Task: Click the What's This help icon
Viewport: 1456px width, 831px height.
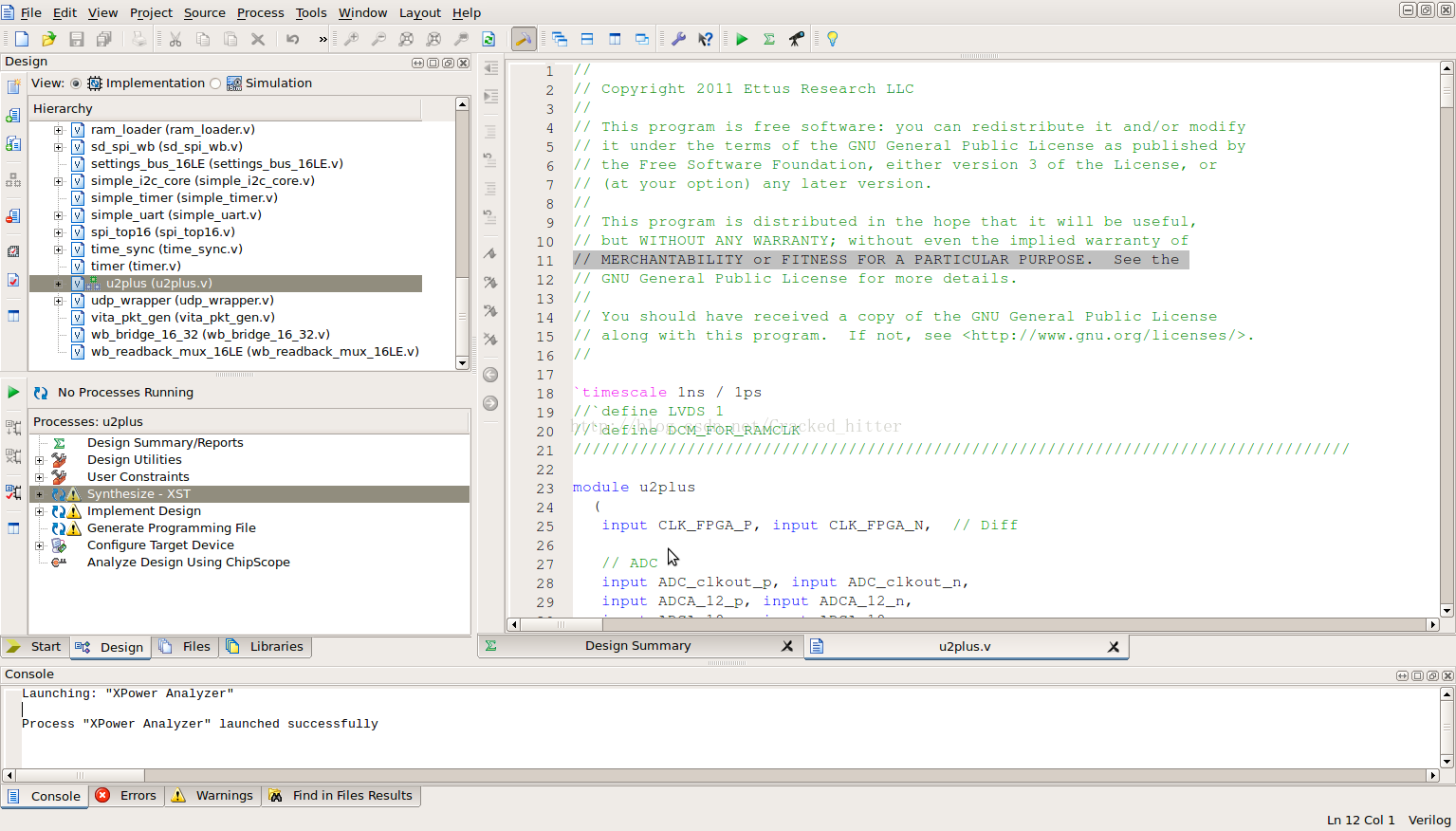Action: pyautogui.click(x=706, y=39)
